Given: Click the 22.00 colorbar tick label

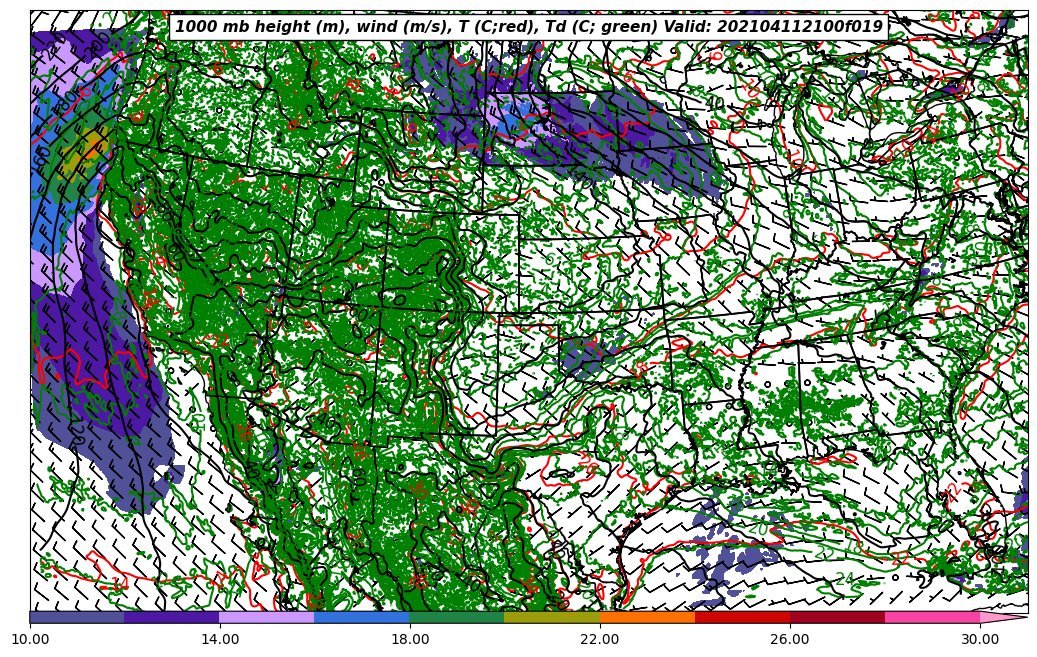Looking at the screenshot, I should [x=600, y=639].
